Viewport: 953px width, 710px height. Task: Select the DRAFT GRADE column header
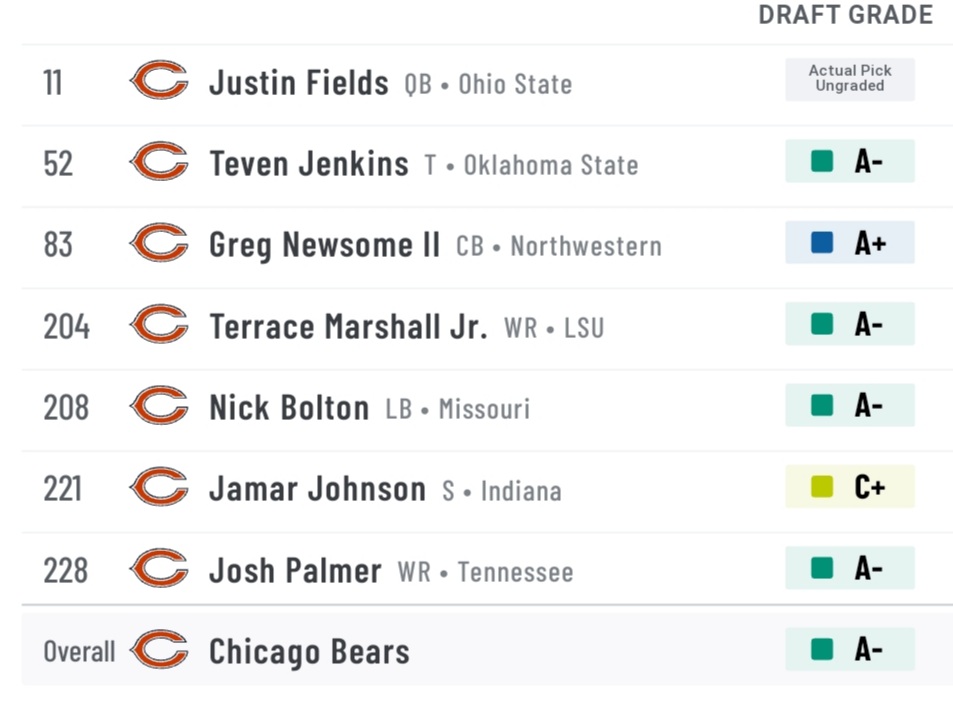tap(845, 15)
